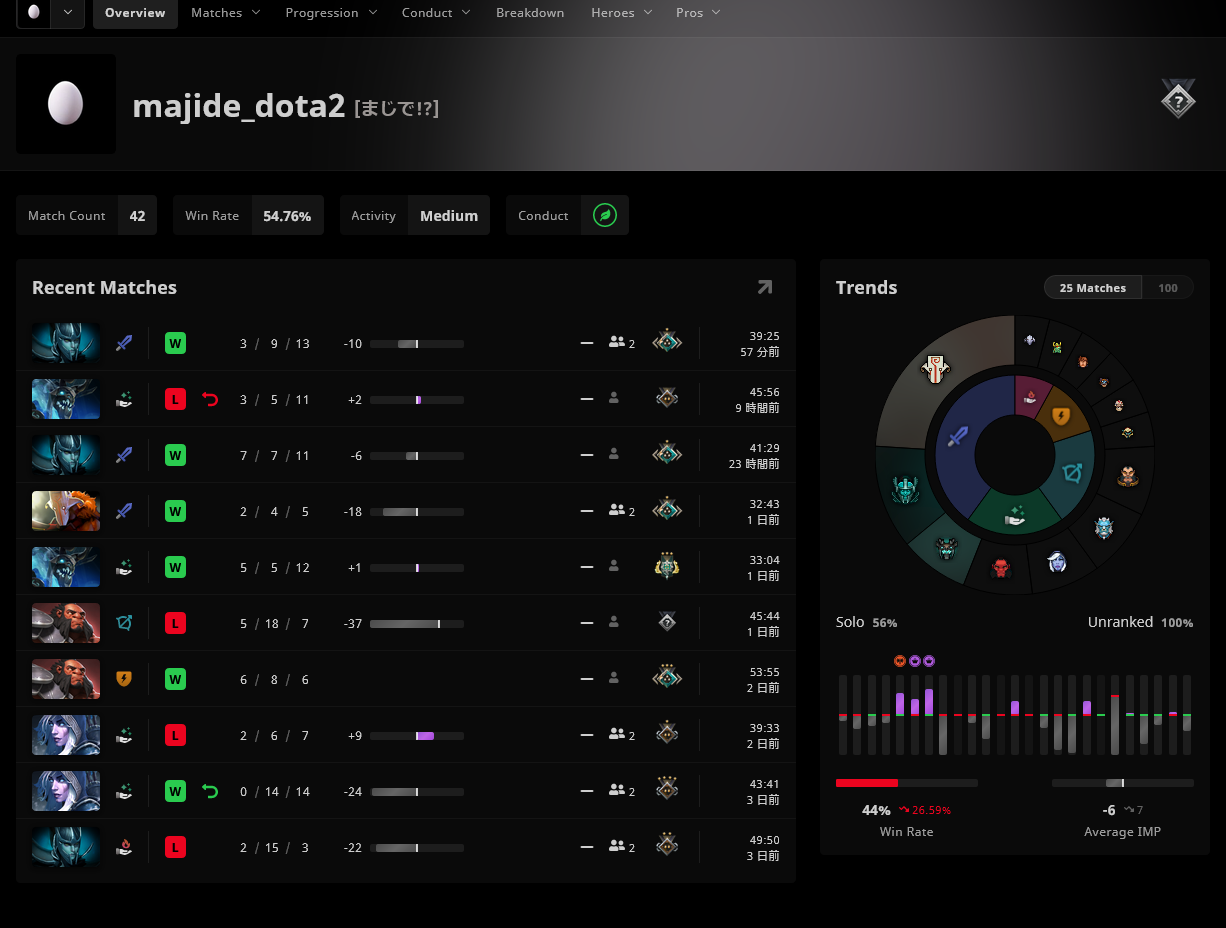Switch Trends to 25 Matches
The width and height of the screenshot is (1226, 928).
point(1093,288)
